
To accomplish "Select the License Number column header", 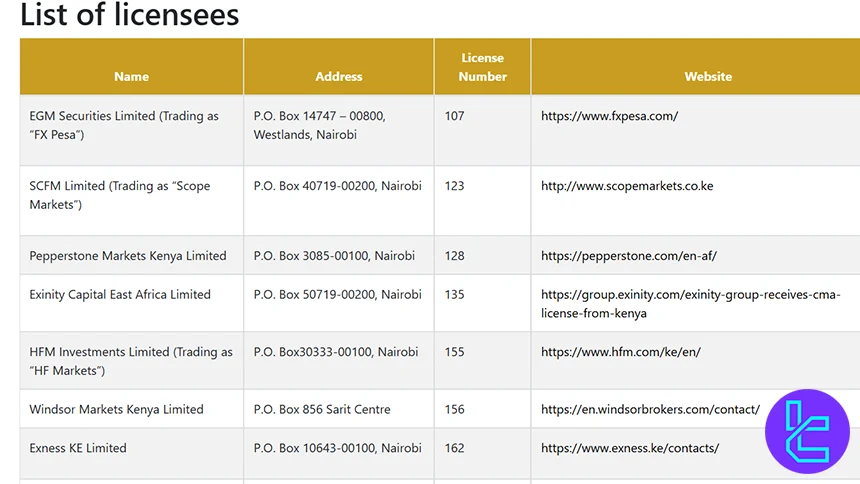I will [482, 67].
